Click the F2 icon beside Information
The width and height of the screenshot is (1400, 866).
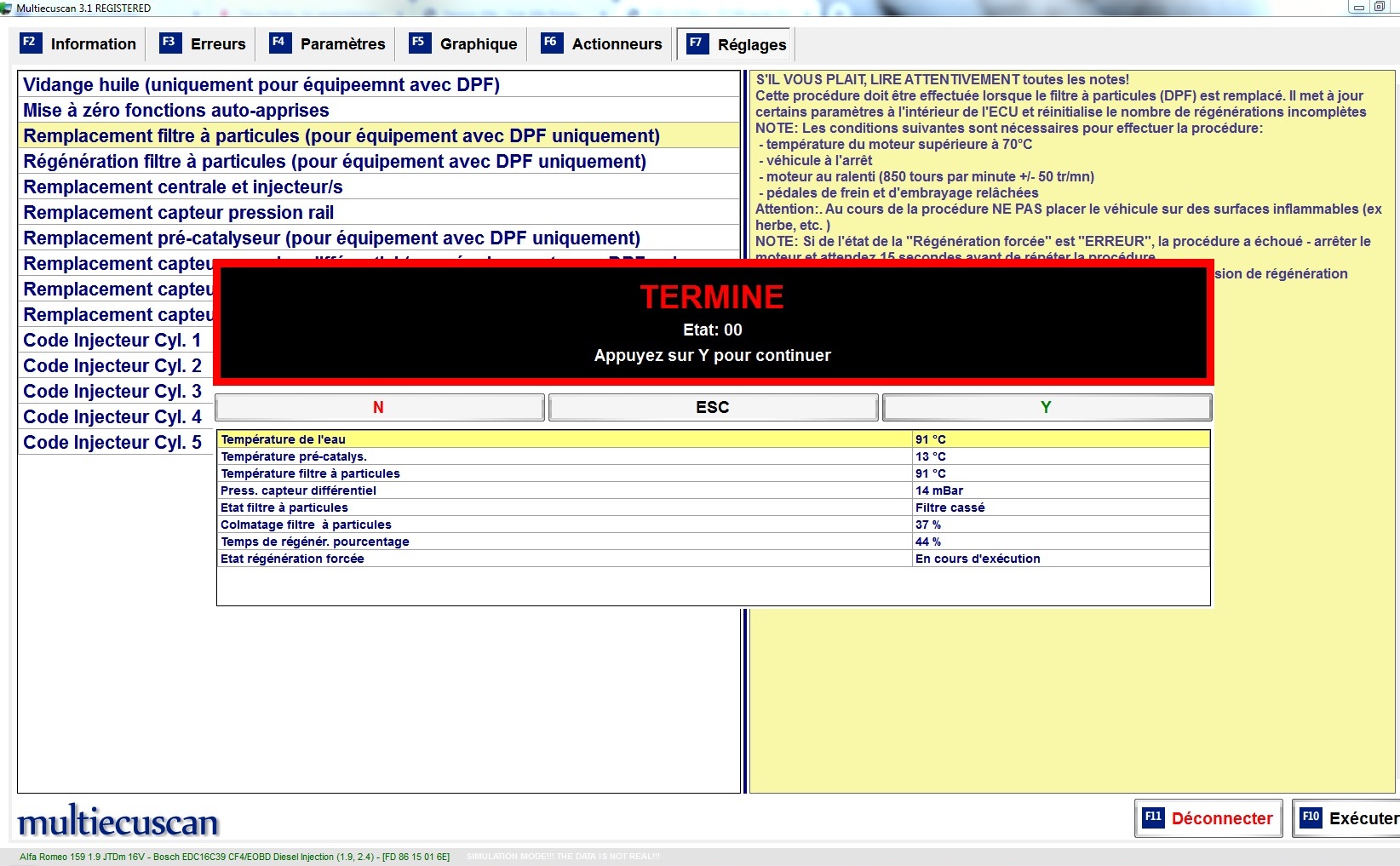[x=30, y=43]
